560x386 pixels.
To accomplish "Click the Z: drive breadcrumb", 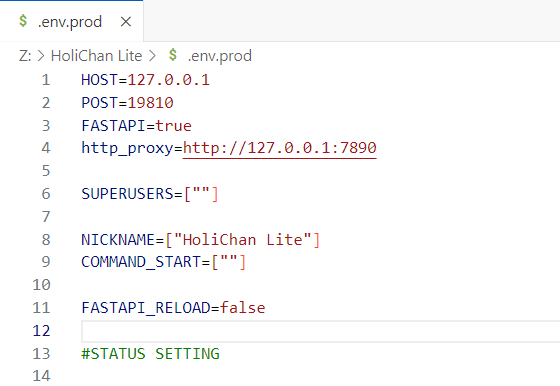I will (x=25, y=56).
